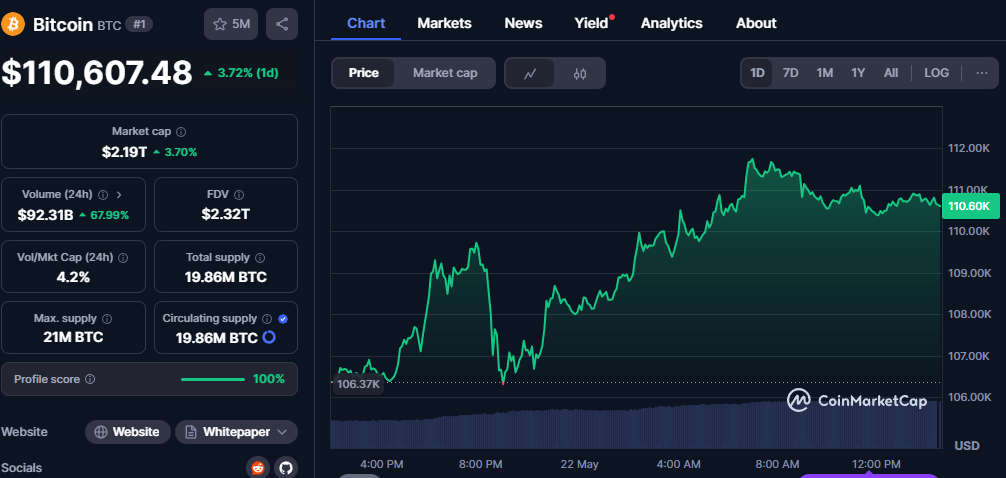The image size is (1006, 478).
Task: Click the 21M BTC max supply value
Action: coord(73,337)
